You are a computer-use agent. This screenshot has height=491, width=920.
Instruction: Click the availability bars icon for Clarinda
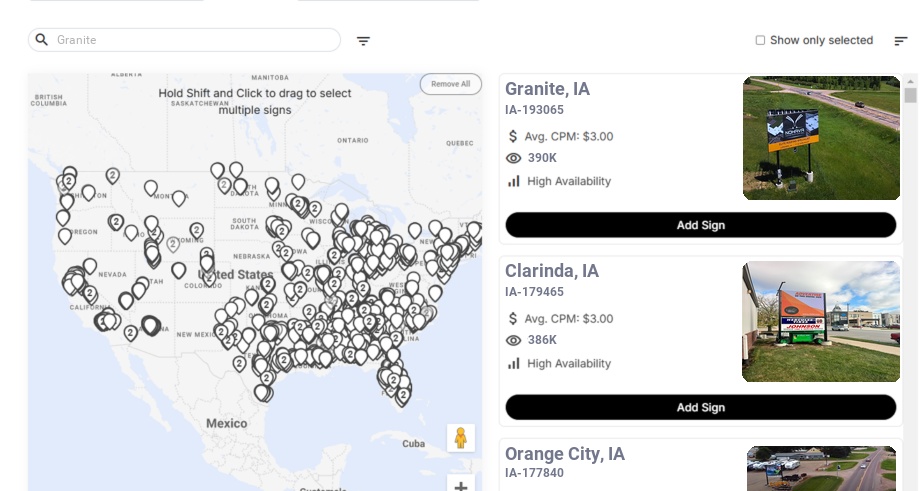coord(514,363)
